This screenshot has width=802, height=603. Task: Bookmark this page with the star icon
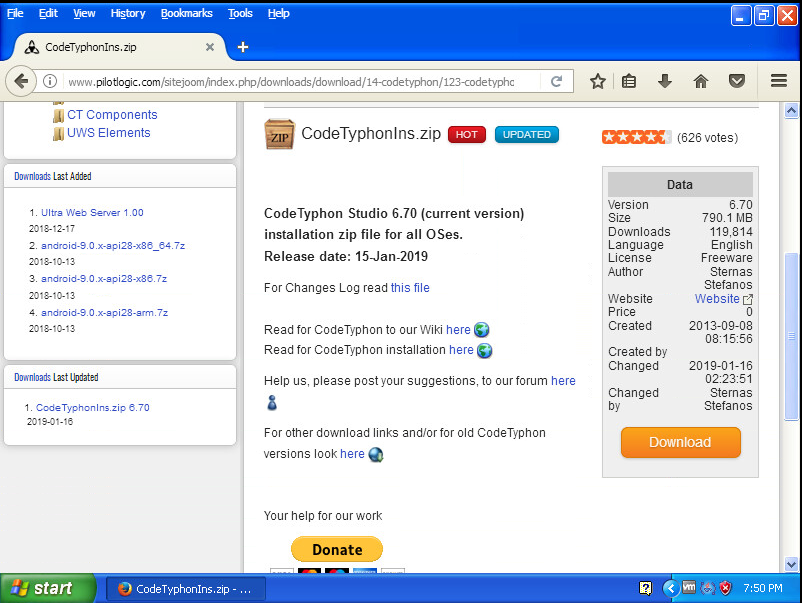(x=597, y=81)
